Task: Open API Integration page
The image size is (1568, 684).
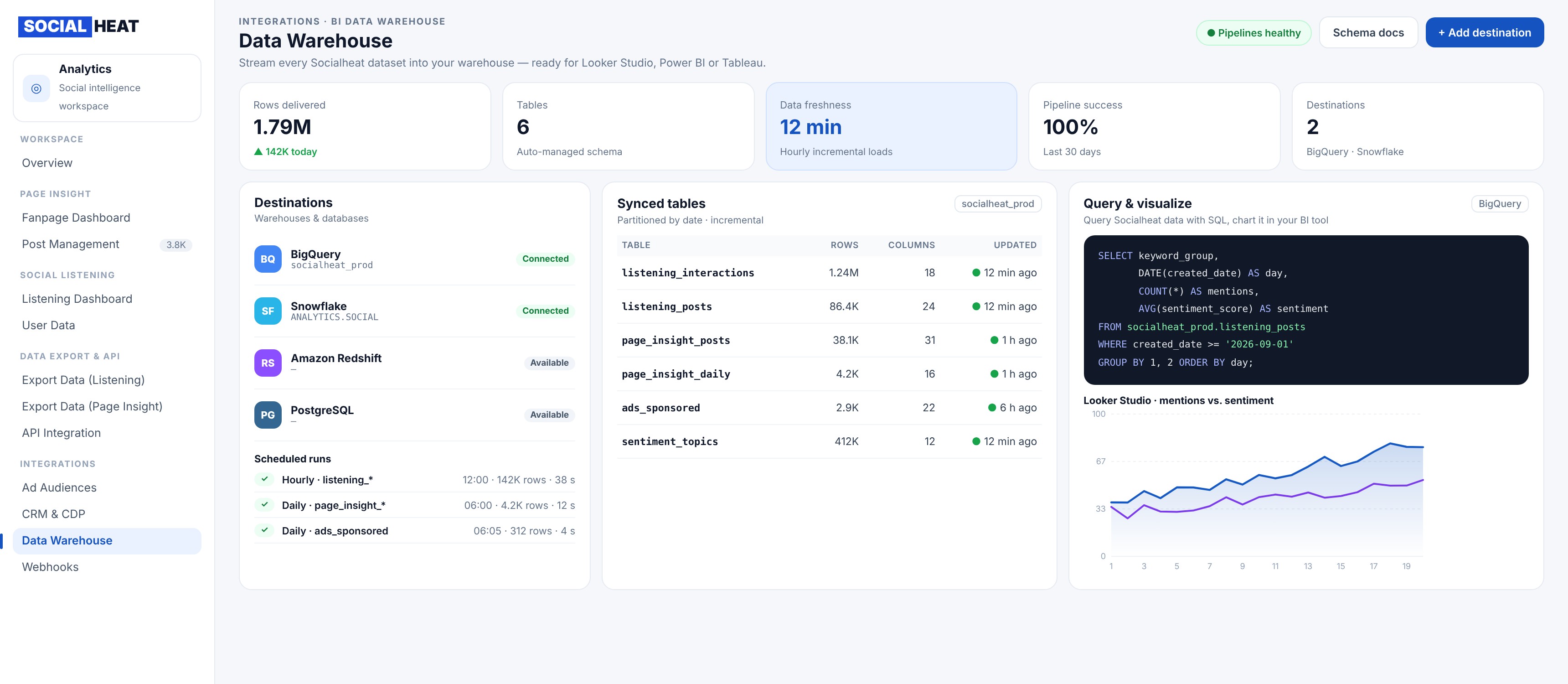Action: pos(107,433)
